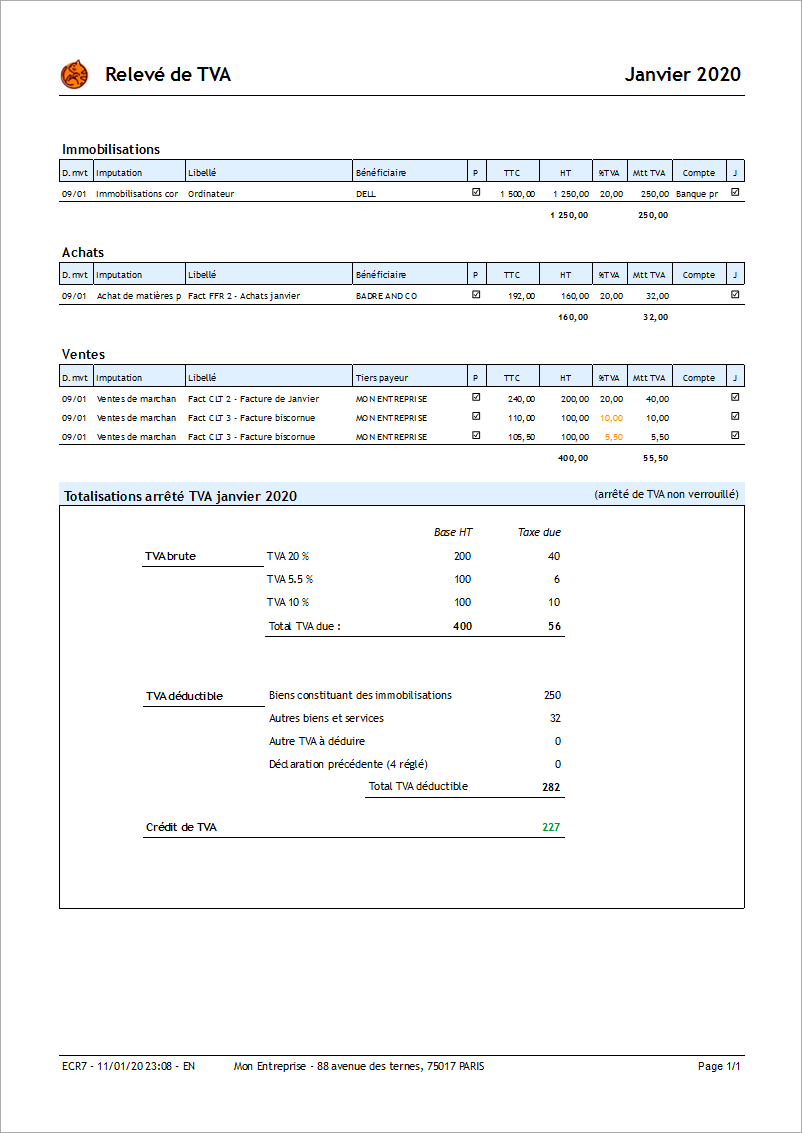The image size is (802, 1133).
Task: Toggle J checkbox for Fact FFR 2 purchase
Action: (x=735, y=295)
